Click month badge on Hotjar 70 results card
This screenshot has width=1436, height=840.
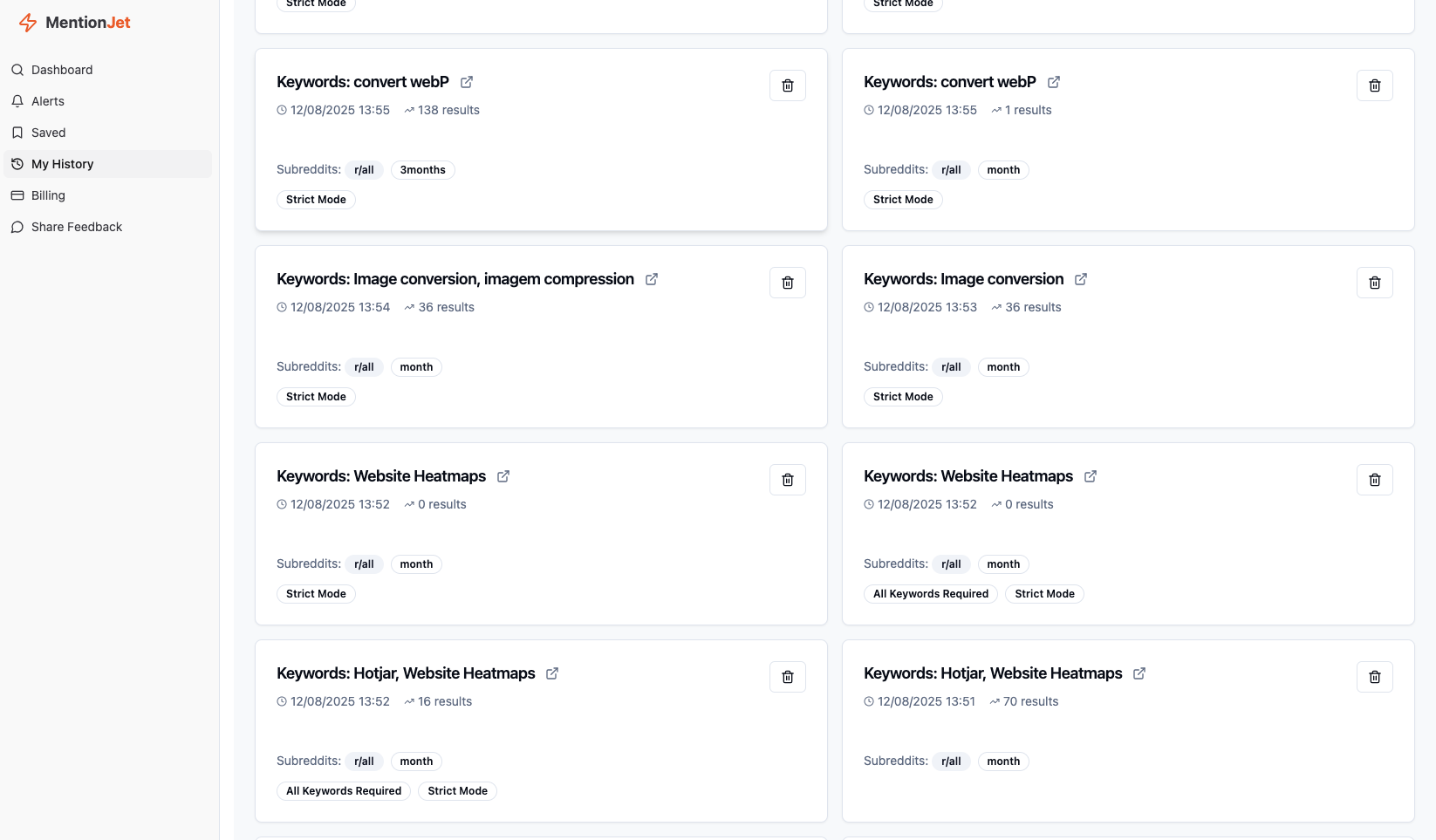[1003, 761]
